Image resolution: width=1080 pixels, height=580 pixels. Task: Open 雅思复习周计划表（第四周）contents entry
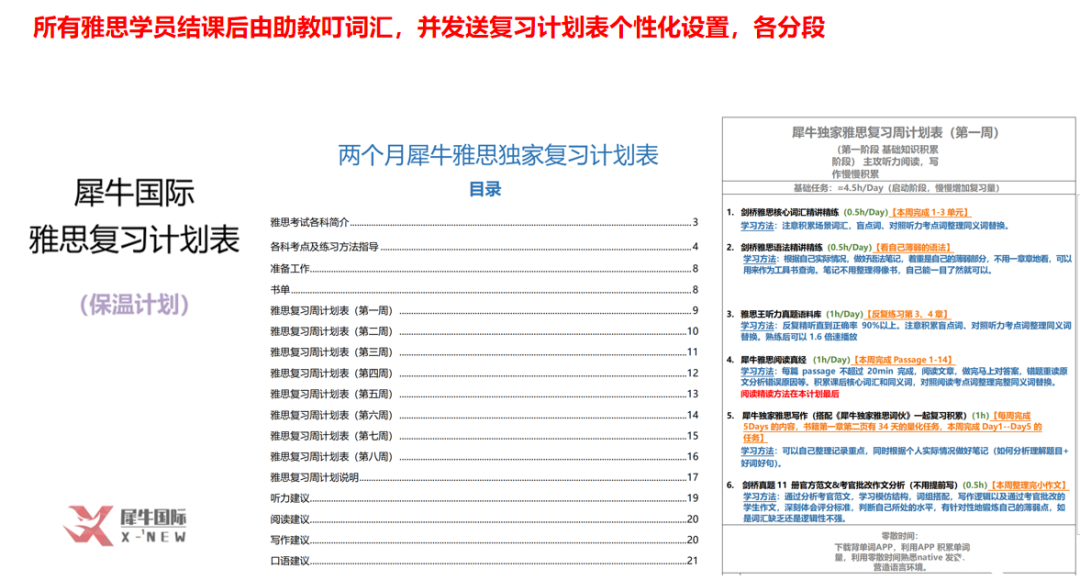484,373
